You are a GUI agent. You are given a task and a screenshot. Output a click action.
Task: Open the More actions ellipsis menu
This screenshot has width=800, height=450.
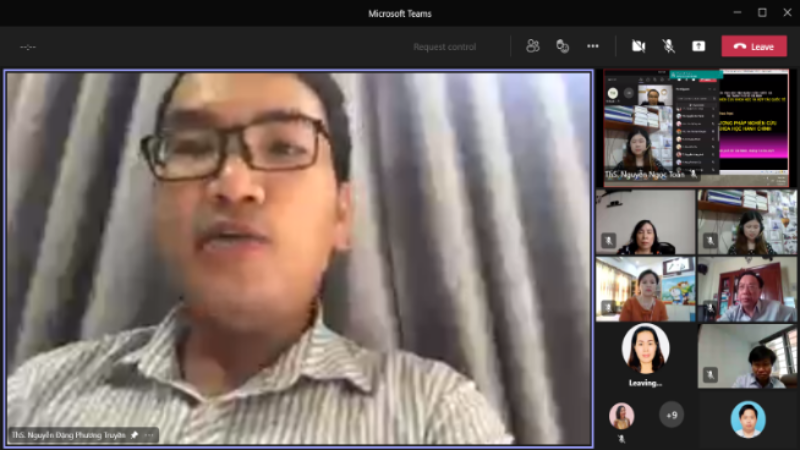593,46
